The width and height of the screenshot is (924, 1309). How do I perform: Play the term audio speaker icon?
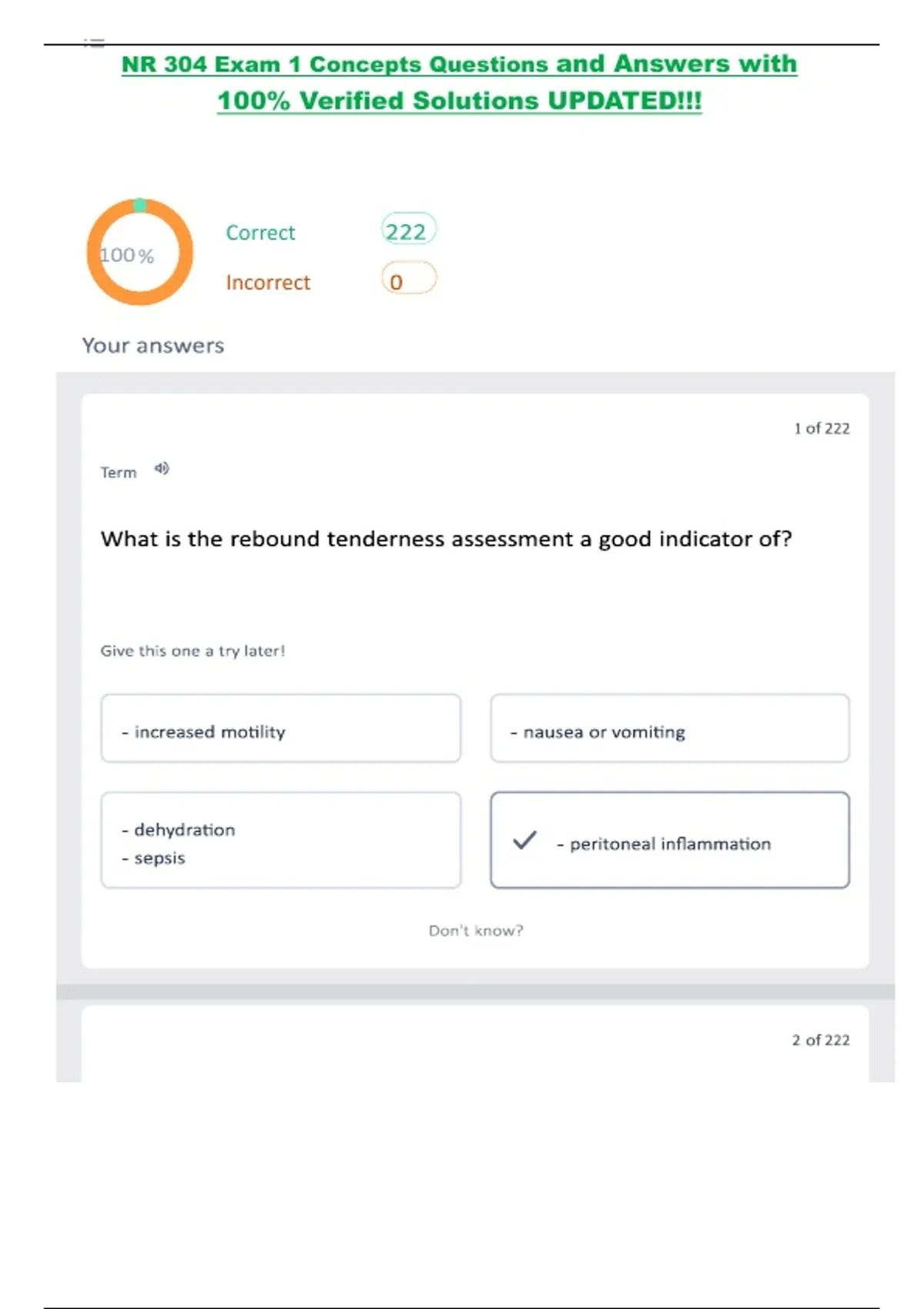(162, 468)
